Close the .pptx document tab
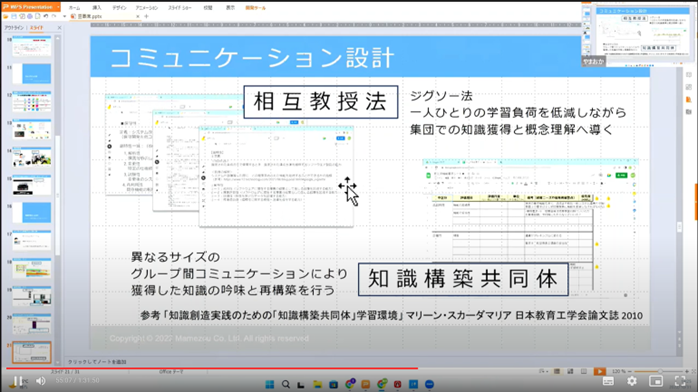The height and width of the screenshot is (392, 698). pos(138,16)
